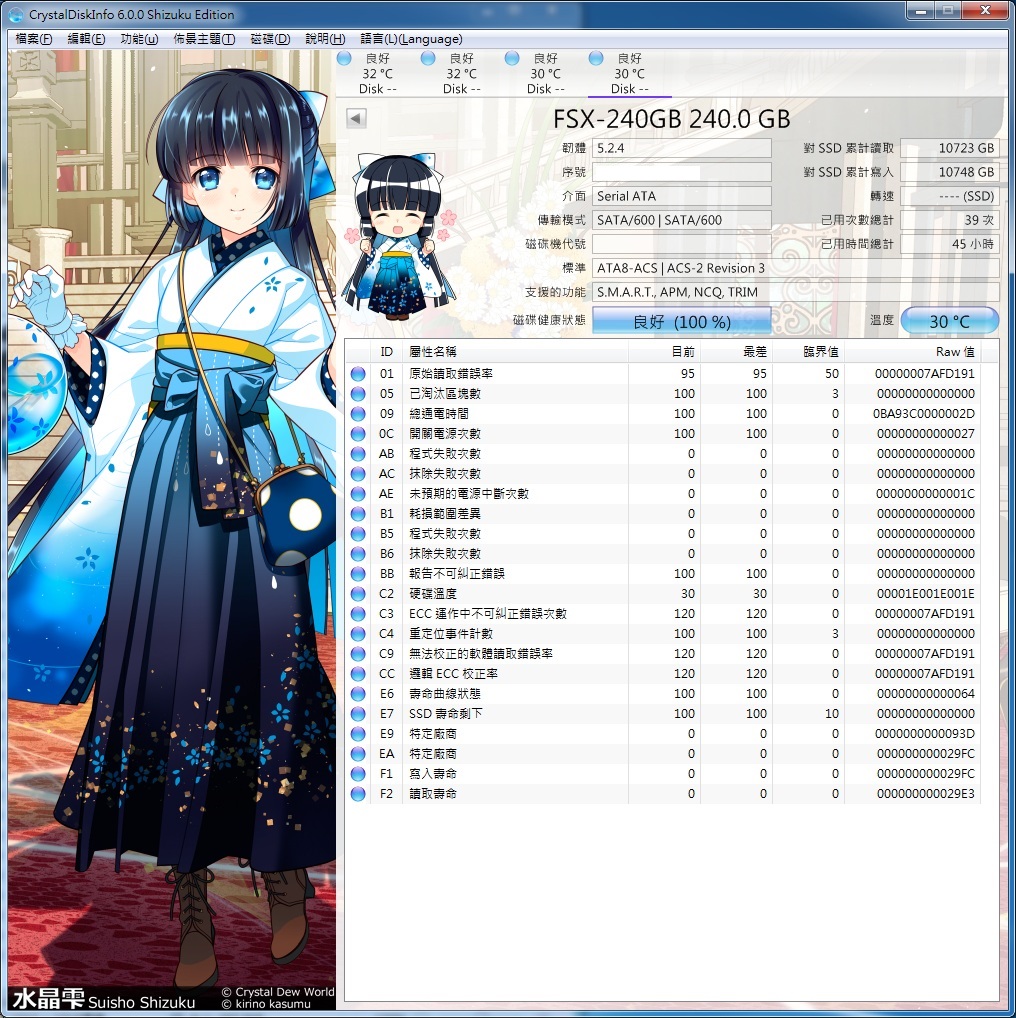1016x1018 pixels.
Task: Click the power-on hours value 45 小時
Action: click(x=949, y=244)
